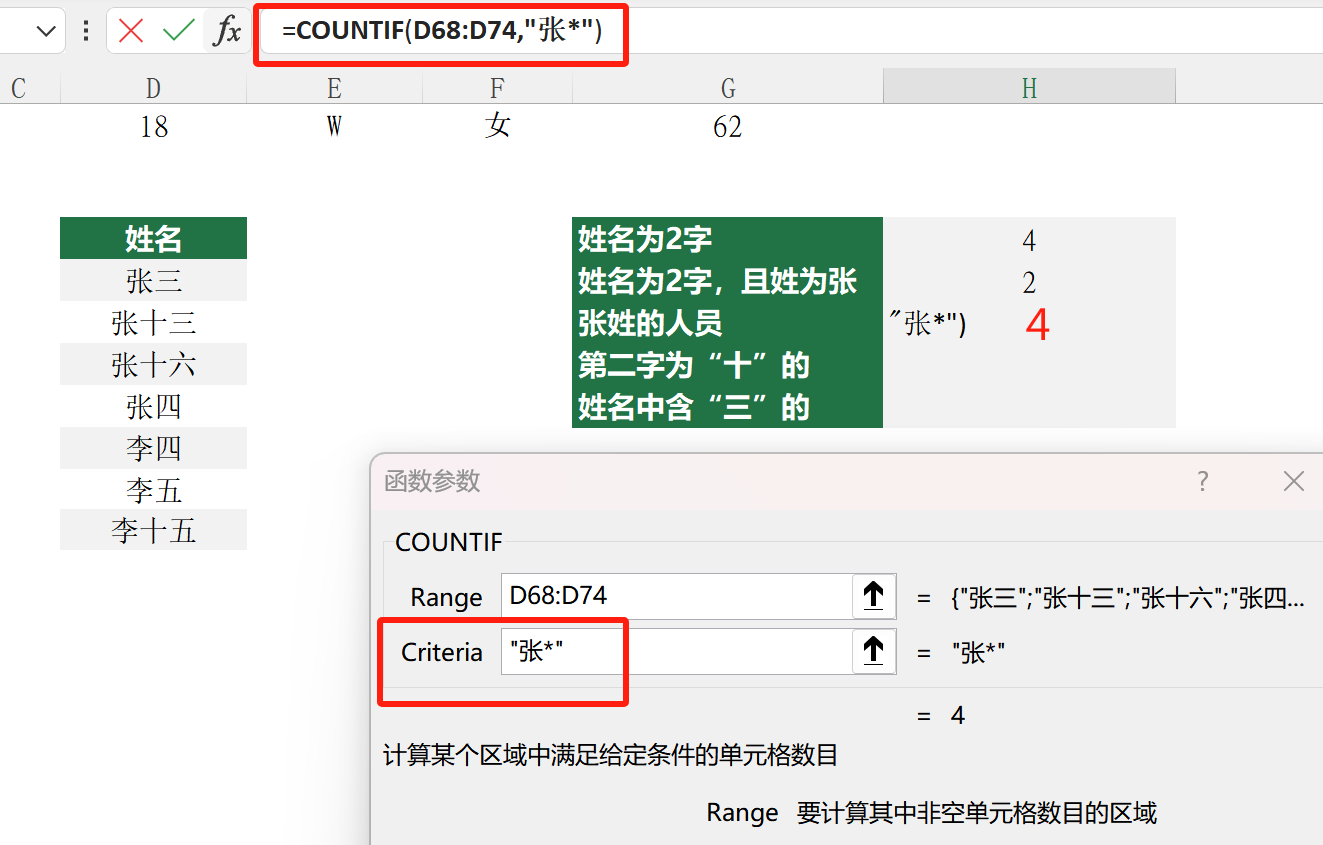Click the 姓名为2字 label cell
The image size is (1323, 845).
point(727,239)
